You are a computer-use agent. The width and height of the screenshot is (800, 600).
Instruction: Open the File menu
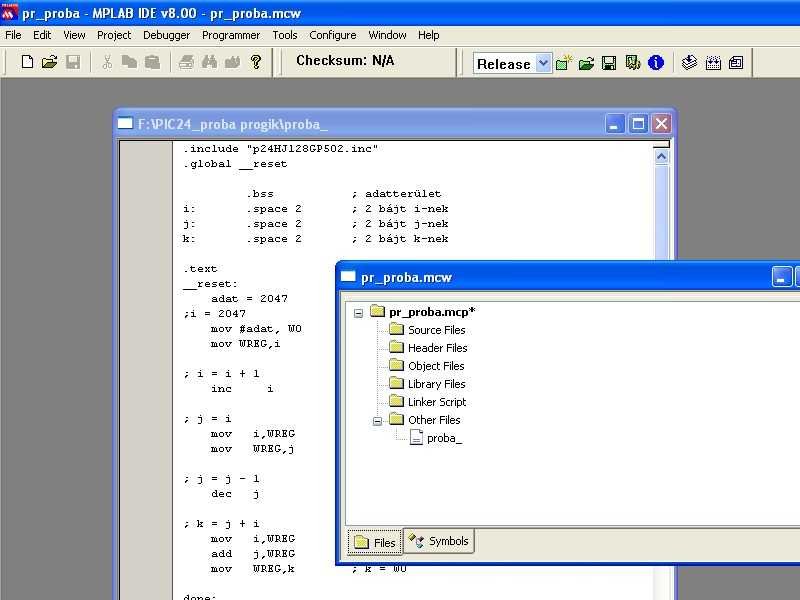coord(13,35)
